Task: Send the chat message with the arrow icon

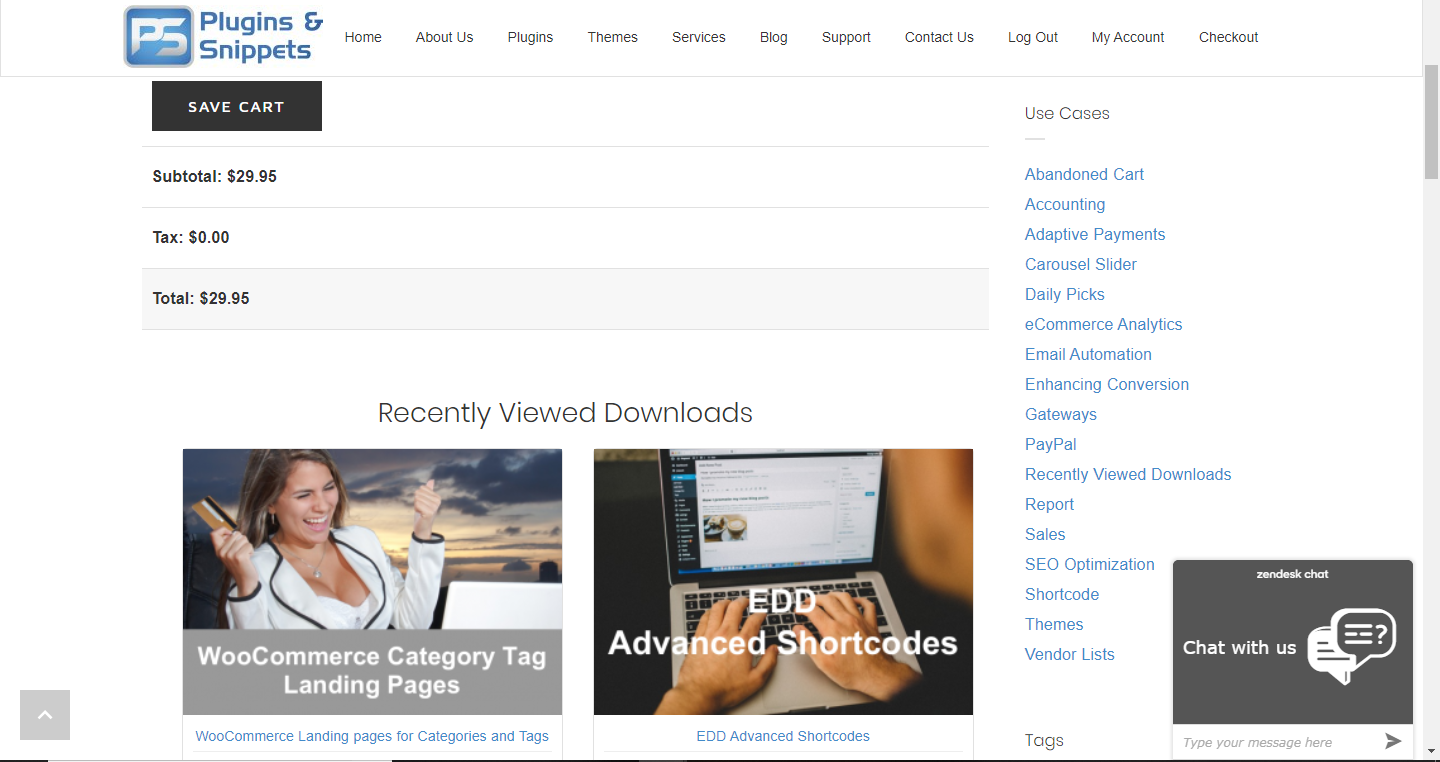Action: click(x=1393, y=741)
